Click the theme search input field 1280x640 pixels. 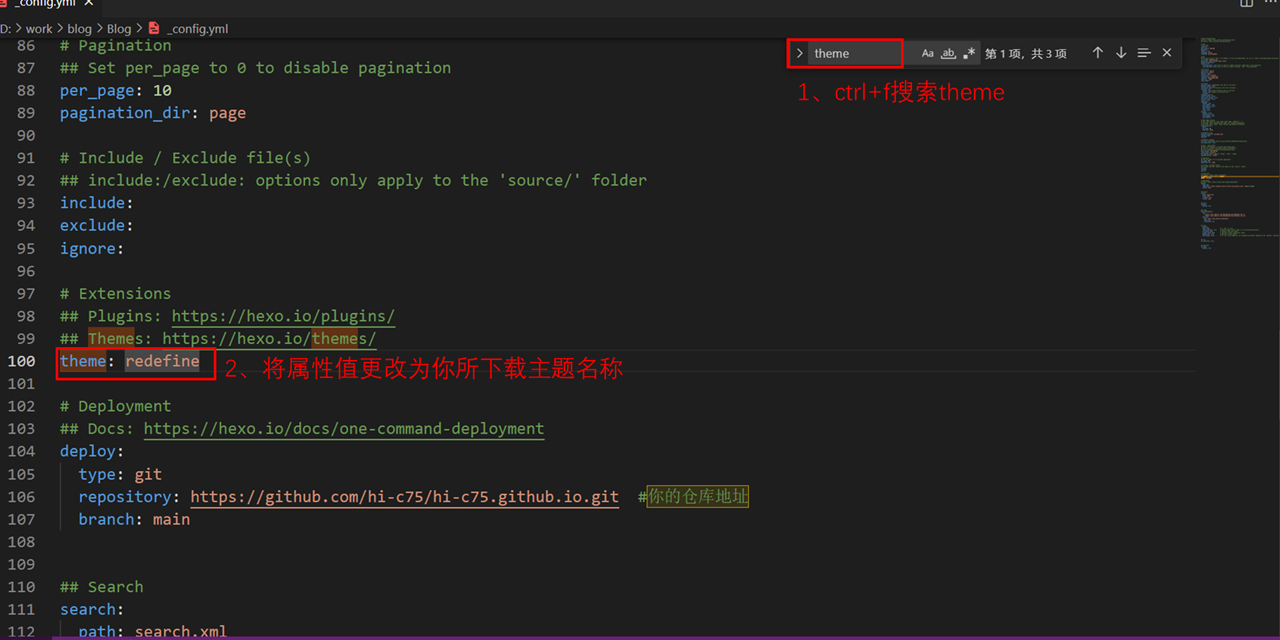point(855,53)
